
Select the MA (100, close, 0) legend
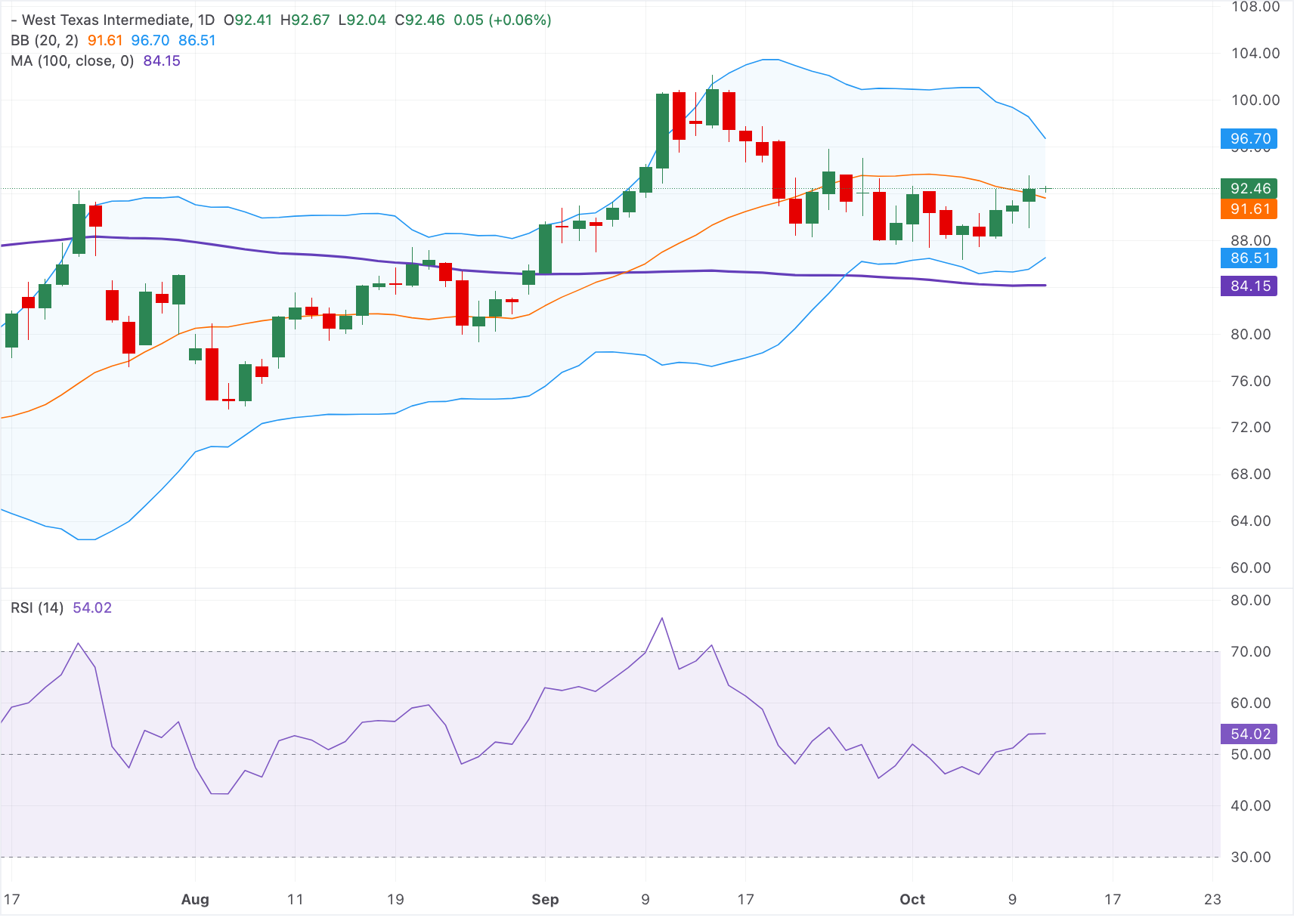click(x=73, y=60)
